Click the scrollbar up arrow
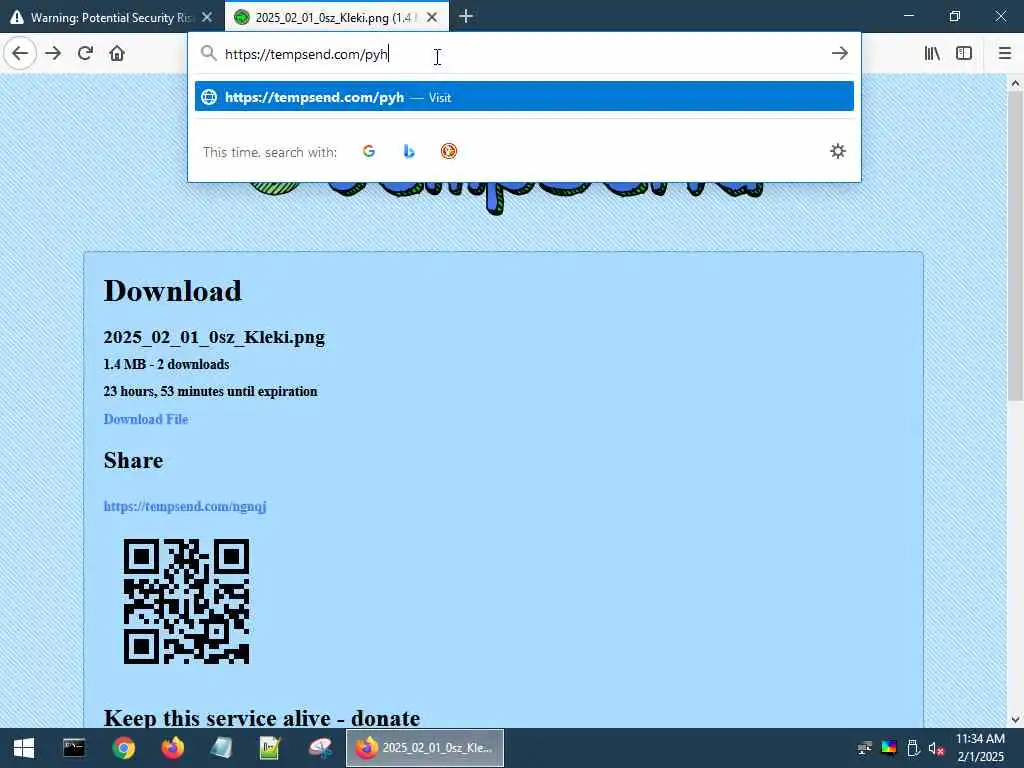 (x=1015, y=83)
